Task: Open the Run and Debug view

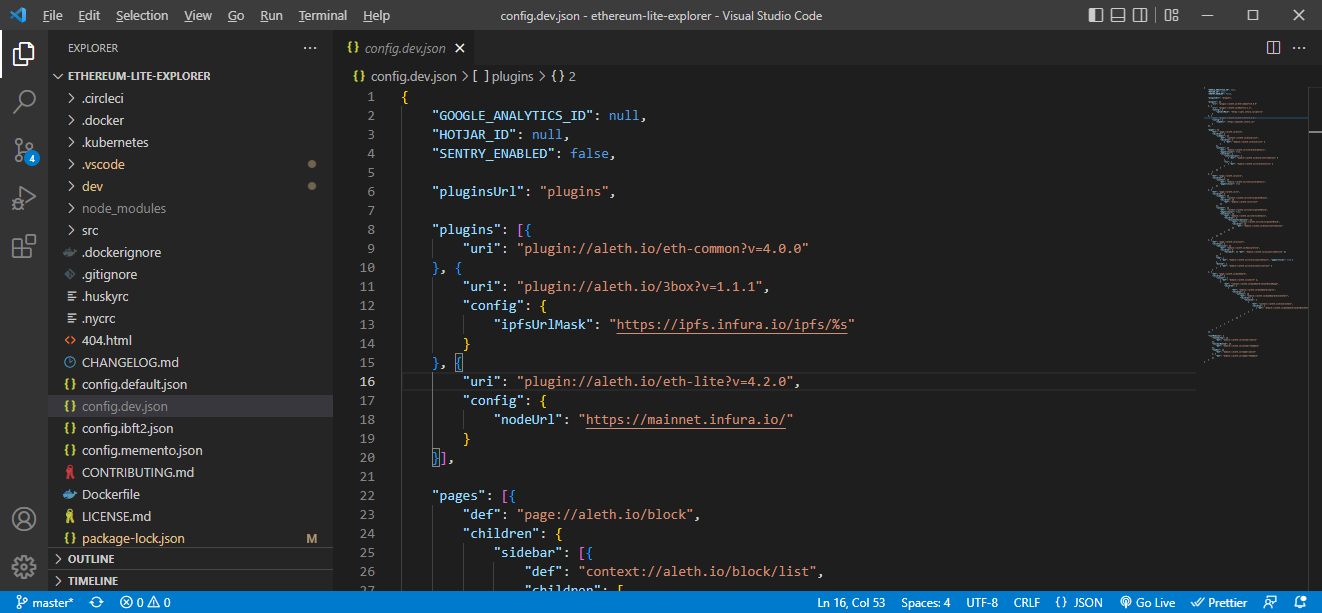Action: tap(24, 198)
